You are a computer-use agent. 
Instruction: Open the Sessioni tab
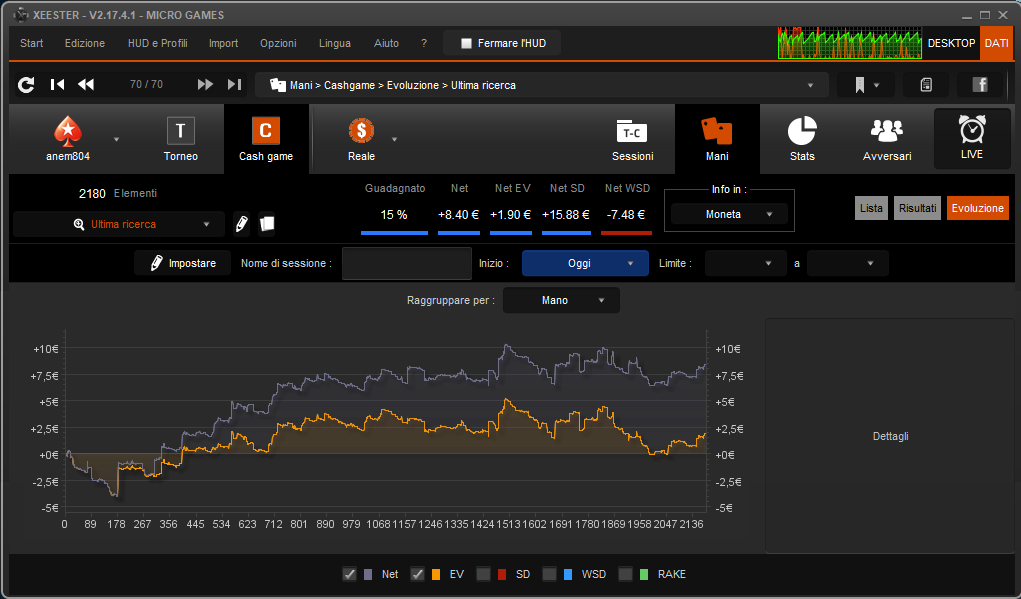pyautogui.click(x=632, y=139)
